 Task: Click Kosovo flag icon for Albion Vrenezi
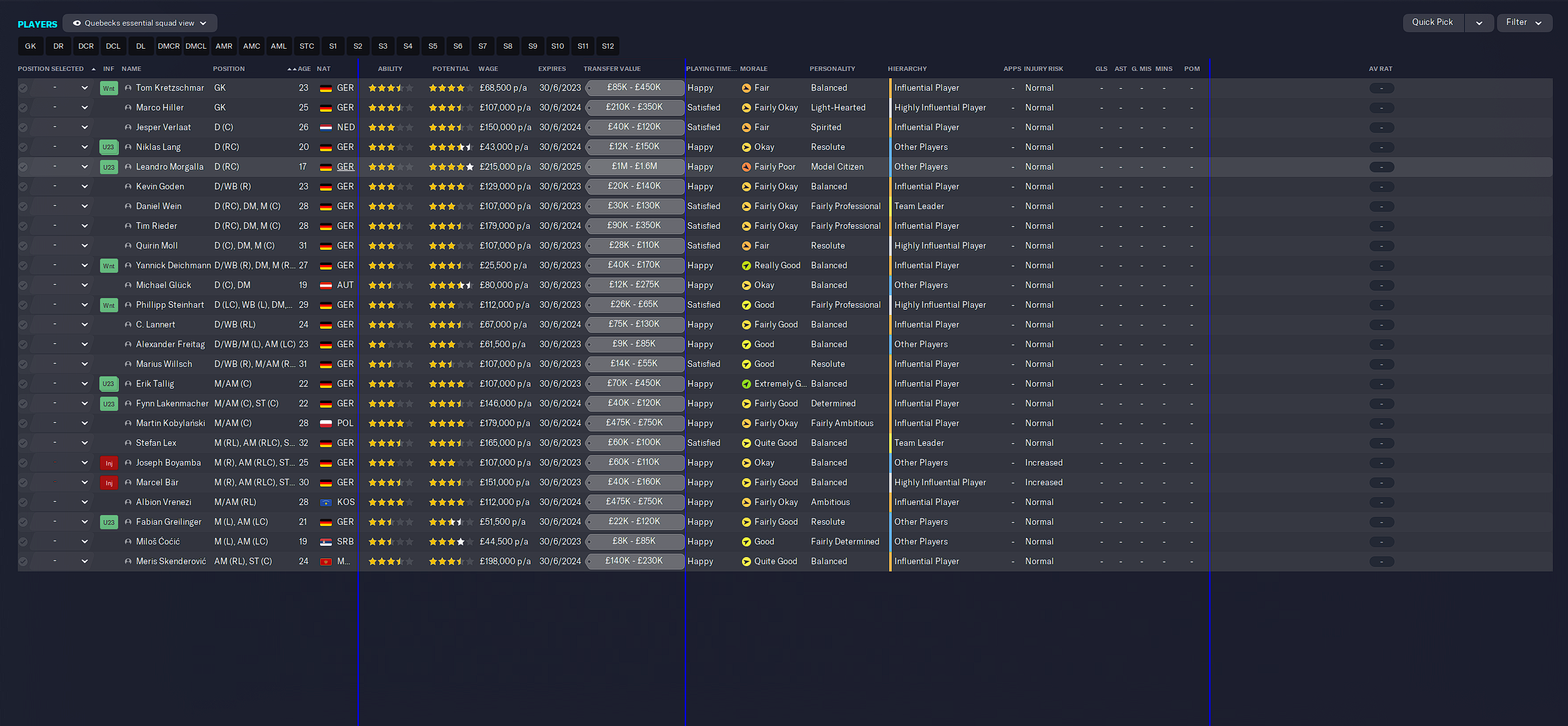click(326, 502)
